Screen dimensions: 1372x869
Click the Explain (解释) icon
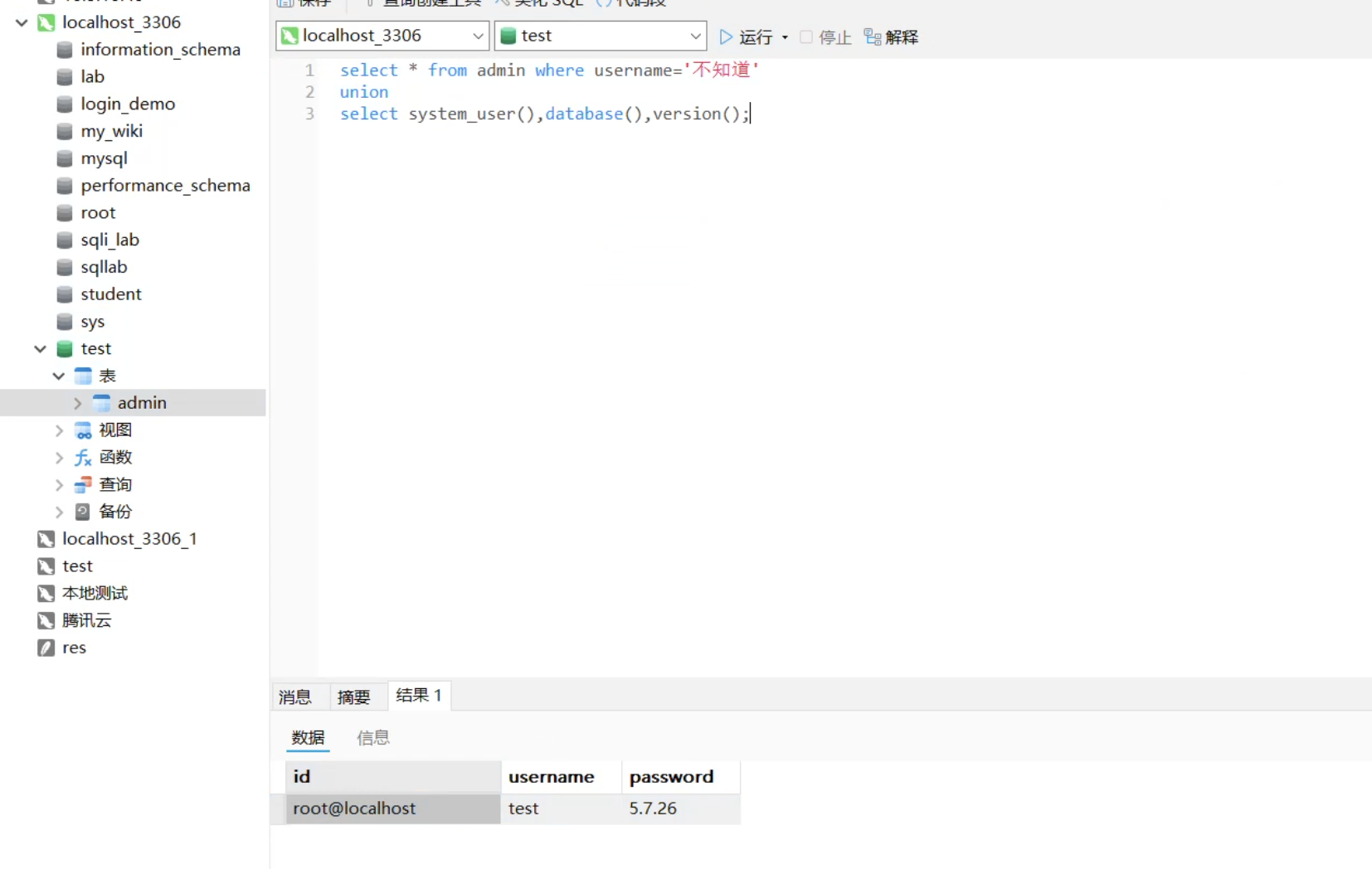coord(872,36)
